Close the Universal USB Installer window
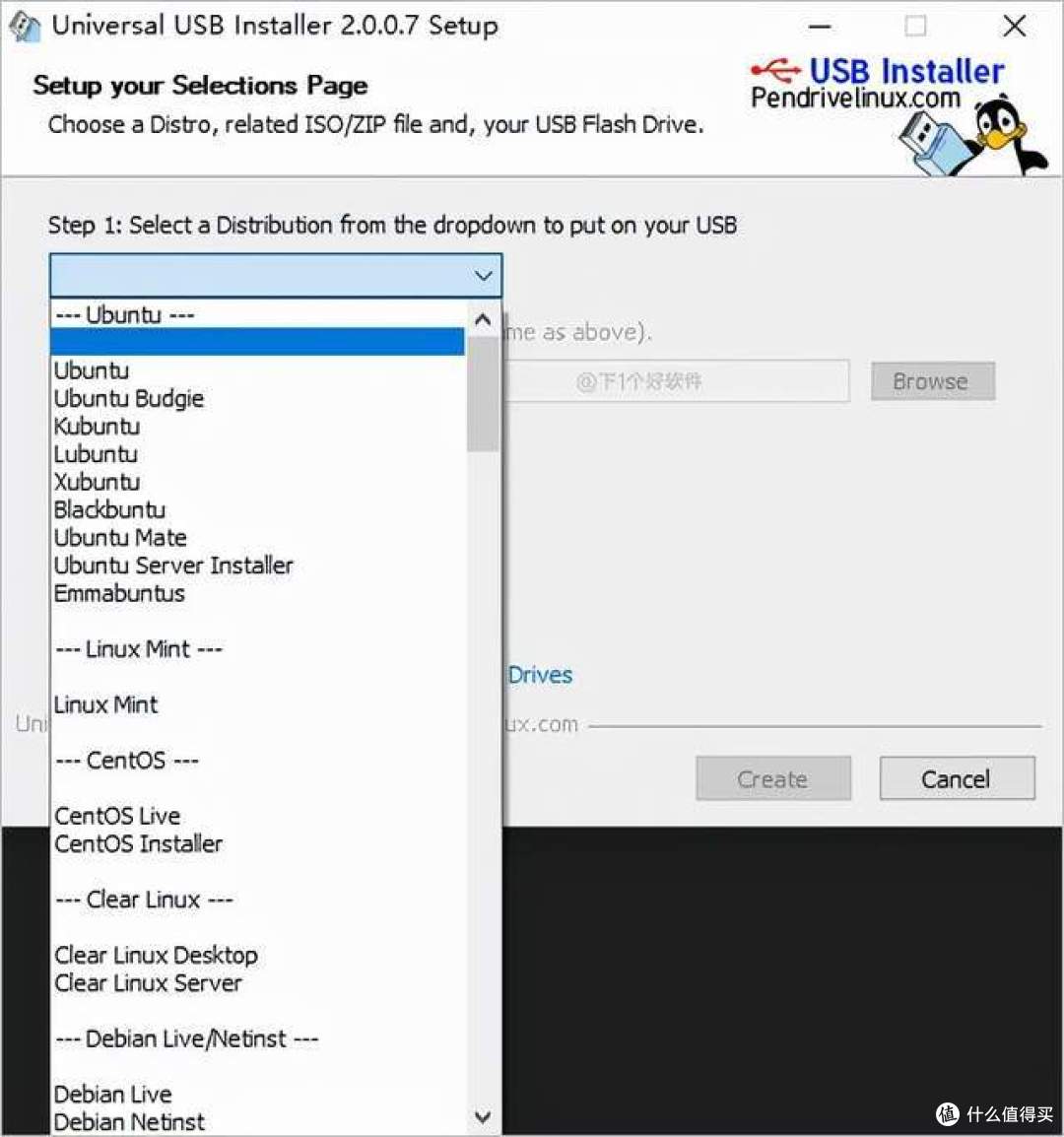The width and height of the screenshot is (1064, 1137). (x=1014, y=27)
